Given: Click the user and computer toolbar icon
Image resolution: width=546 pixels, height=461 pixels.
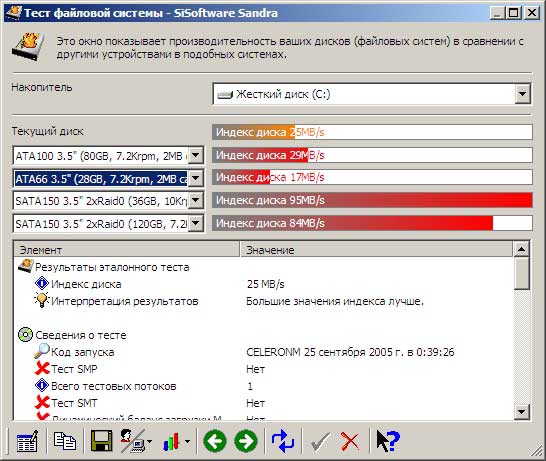Looking at the screenshot, I should [133, 441].
